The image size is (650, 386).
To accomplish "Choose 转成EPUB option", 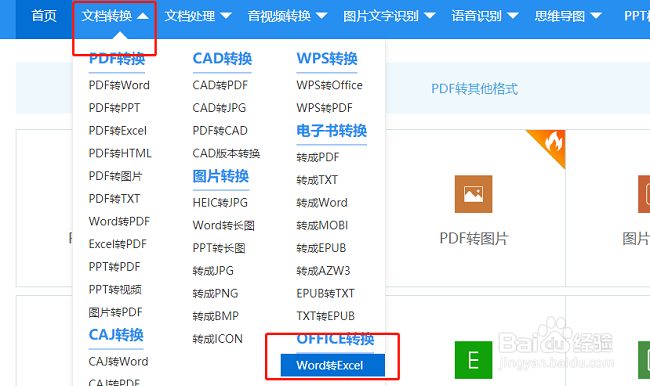I will pos(321,248).
